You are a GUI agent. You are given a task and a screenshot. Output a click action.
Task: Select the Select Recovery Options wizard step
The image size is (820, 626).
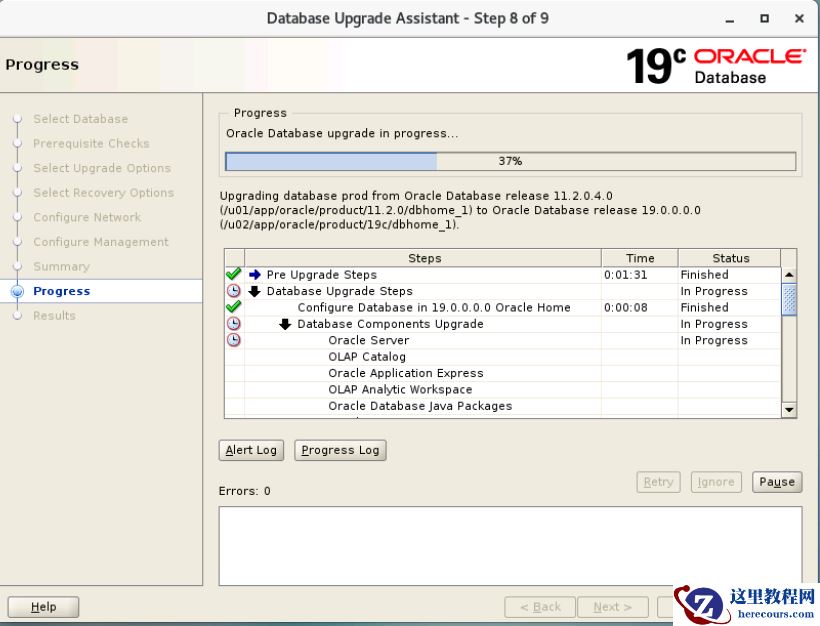coord(104,193)
